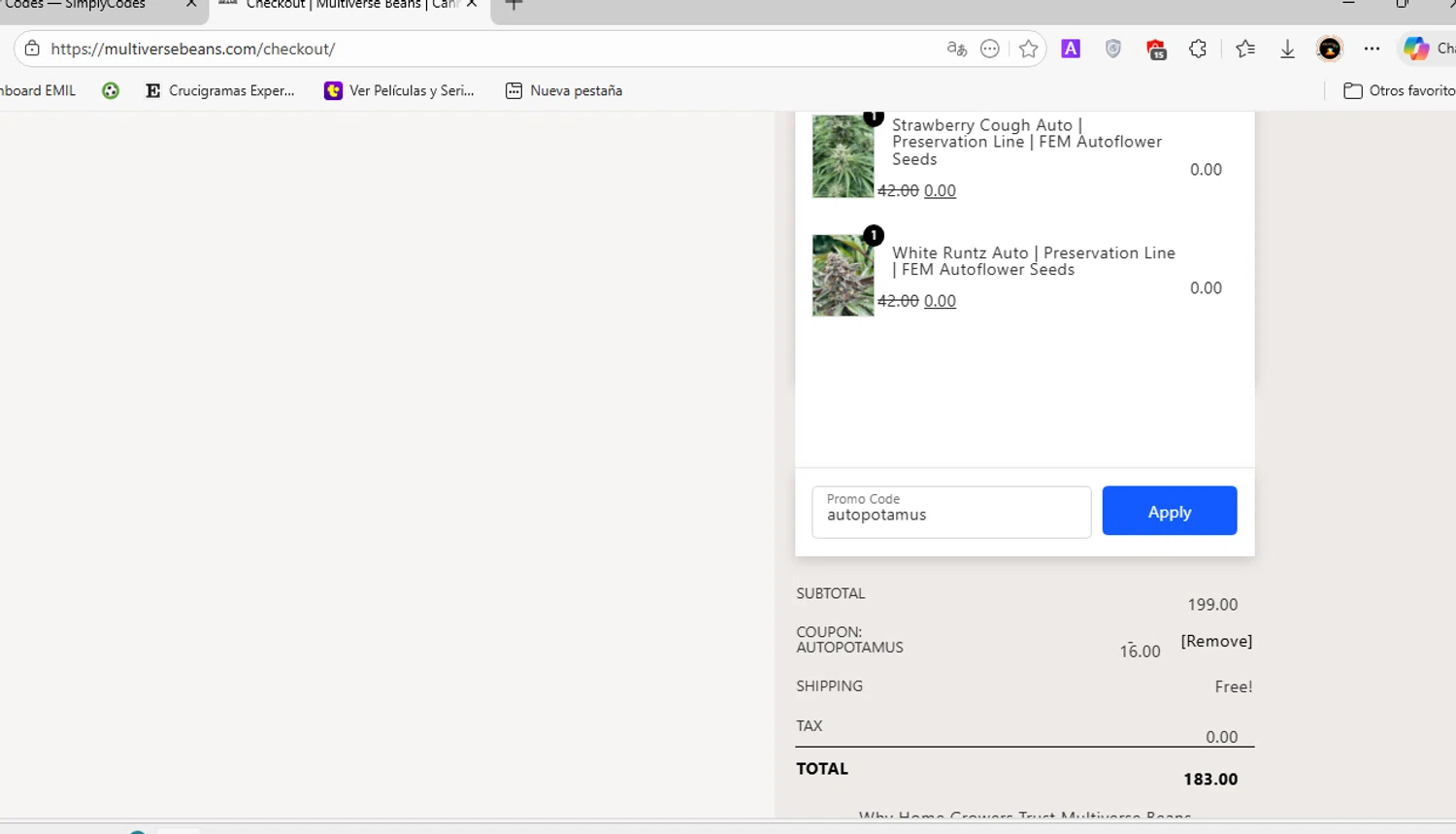Open the Downloads icon

coord(1287,49)
